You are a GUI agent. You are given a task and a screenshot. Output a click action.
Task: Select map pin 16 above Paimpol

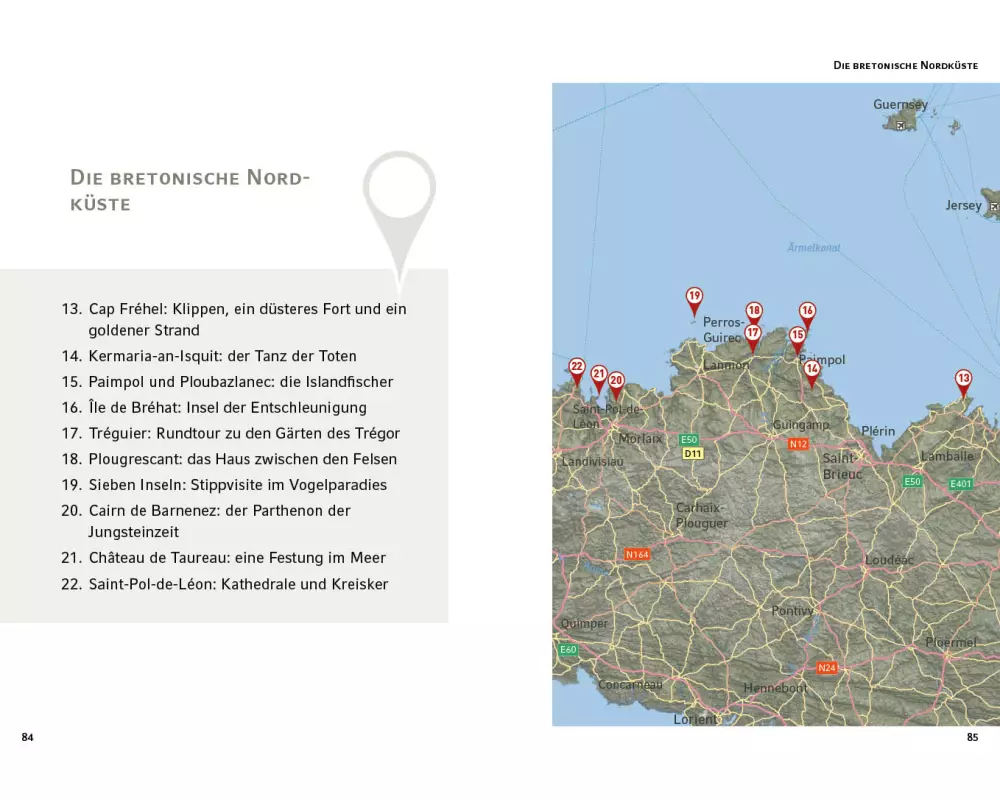(807, 312)
